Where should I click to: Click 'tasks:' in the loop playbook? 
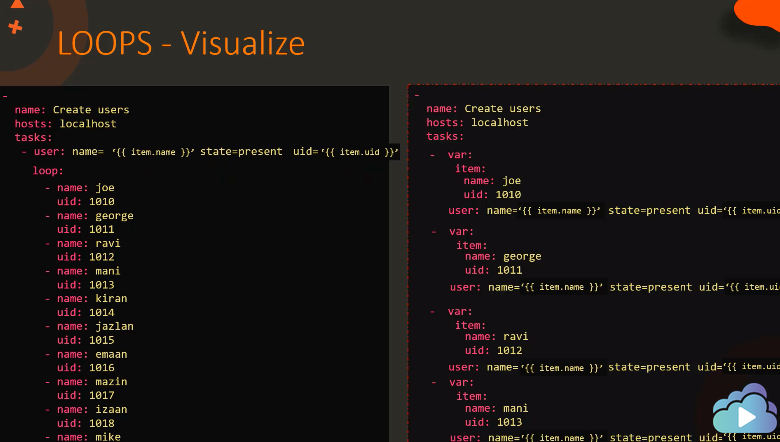(x=33, y=137)
